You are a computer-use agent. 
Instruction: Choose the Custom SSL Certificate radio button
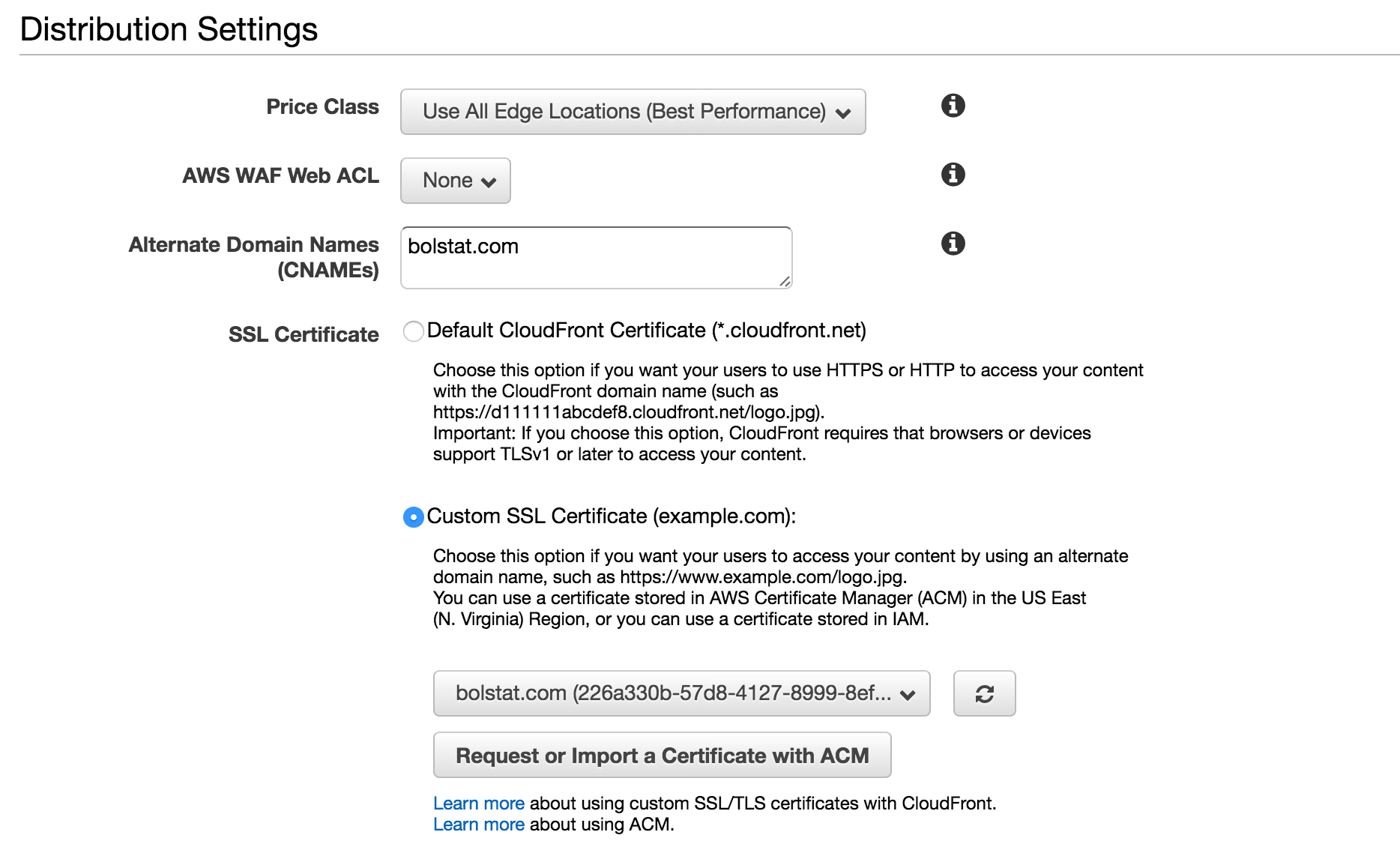click(x=413, y=516)
